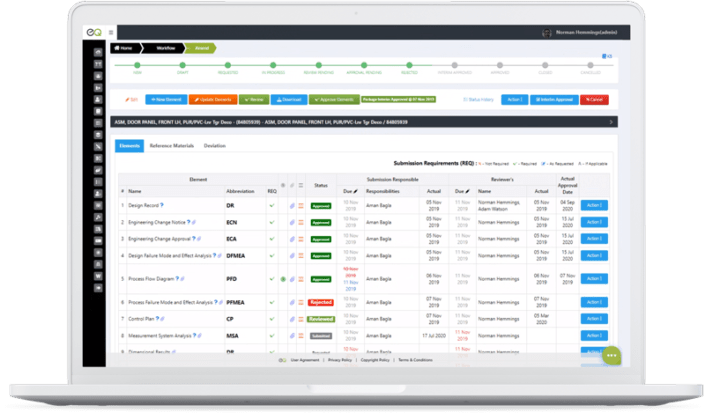
Task: Open the orange list icon in the CP row
Action: tap(301, 319)
